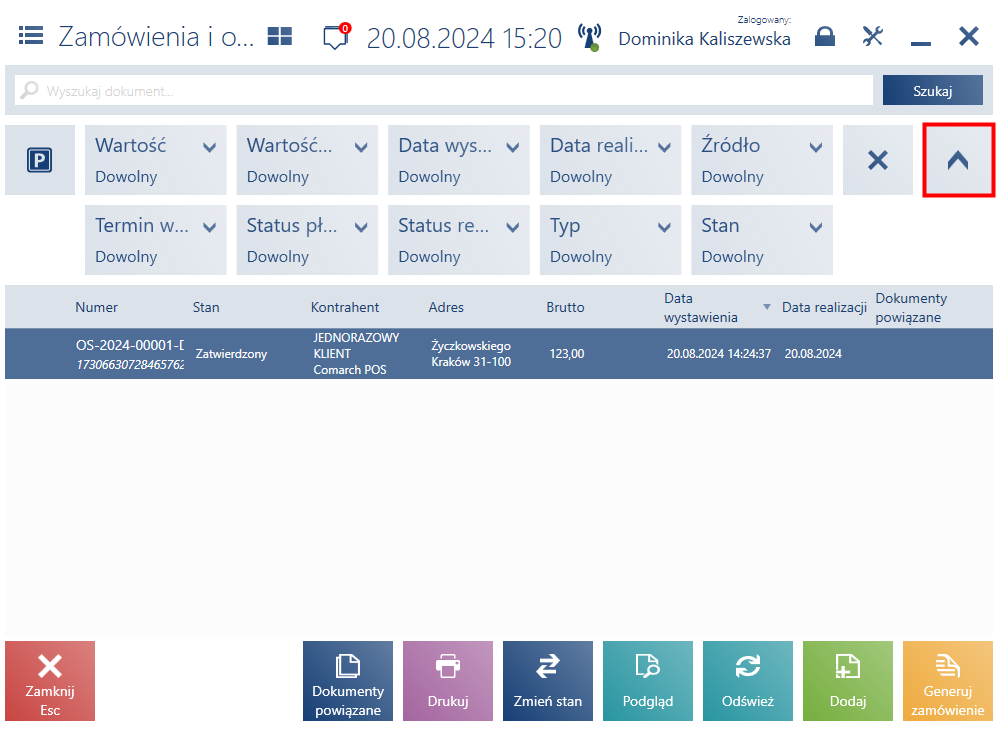Clear all filters with X icon
The image size is (1000, 731).
point(878,160)
